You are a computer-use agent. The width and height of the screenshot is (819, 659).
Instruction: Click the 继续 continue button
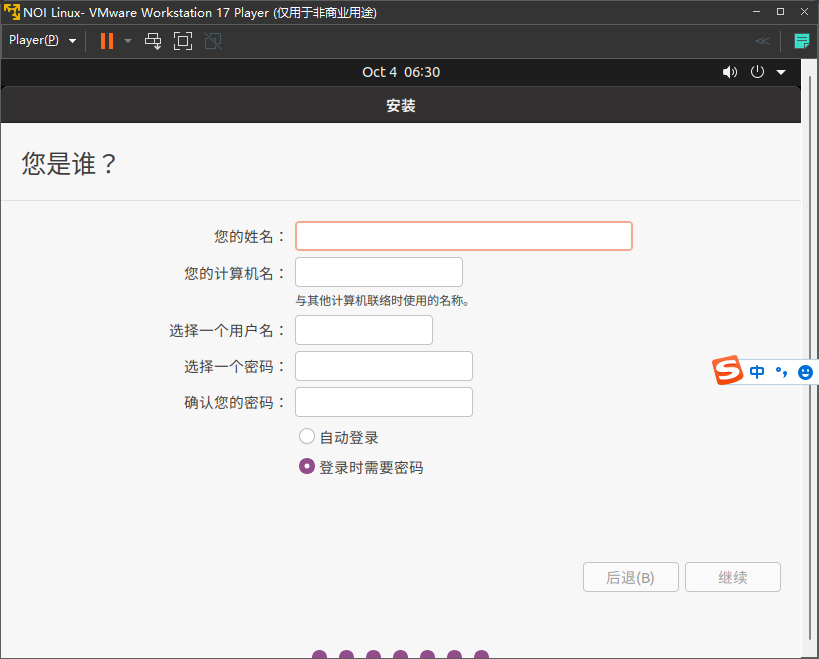[733, 577]
